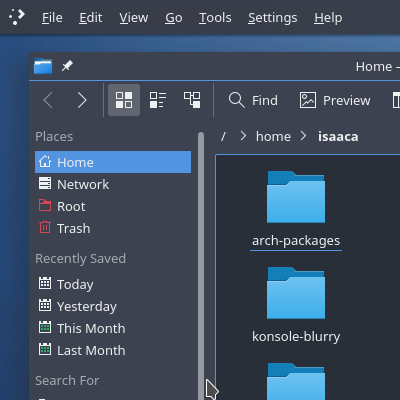The width and height of the screenshot is (400, 400).
Task: Open the Tools menu
Action: coord(215,17)
